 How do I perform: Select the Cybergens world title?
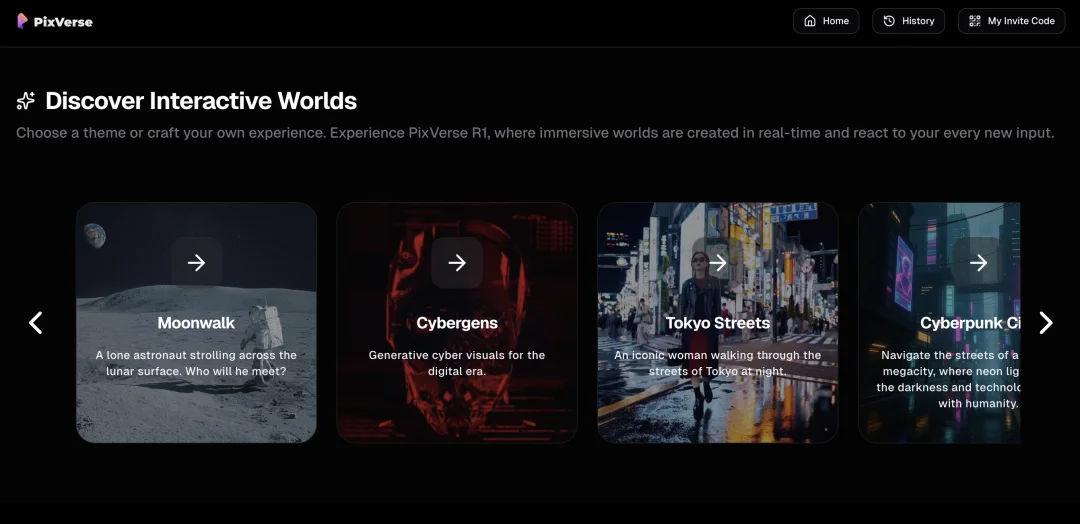coord(457,323)
